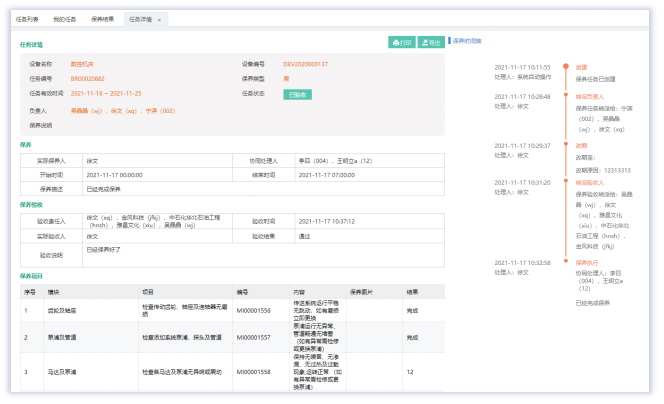The height and width of the screenshot is (404, 664).
Task: Click the 确定验收人 timeline node dot
Action: (x=567, y=183)
